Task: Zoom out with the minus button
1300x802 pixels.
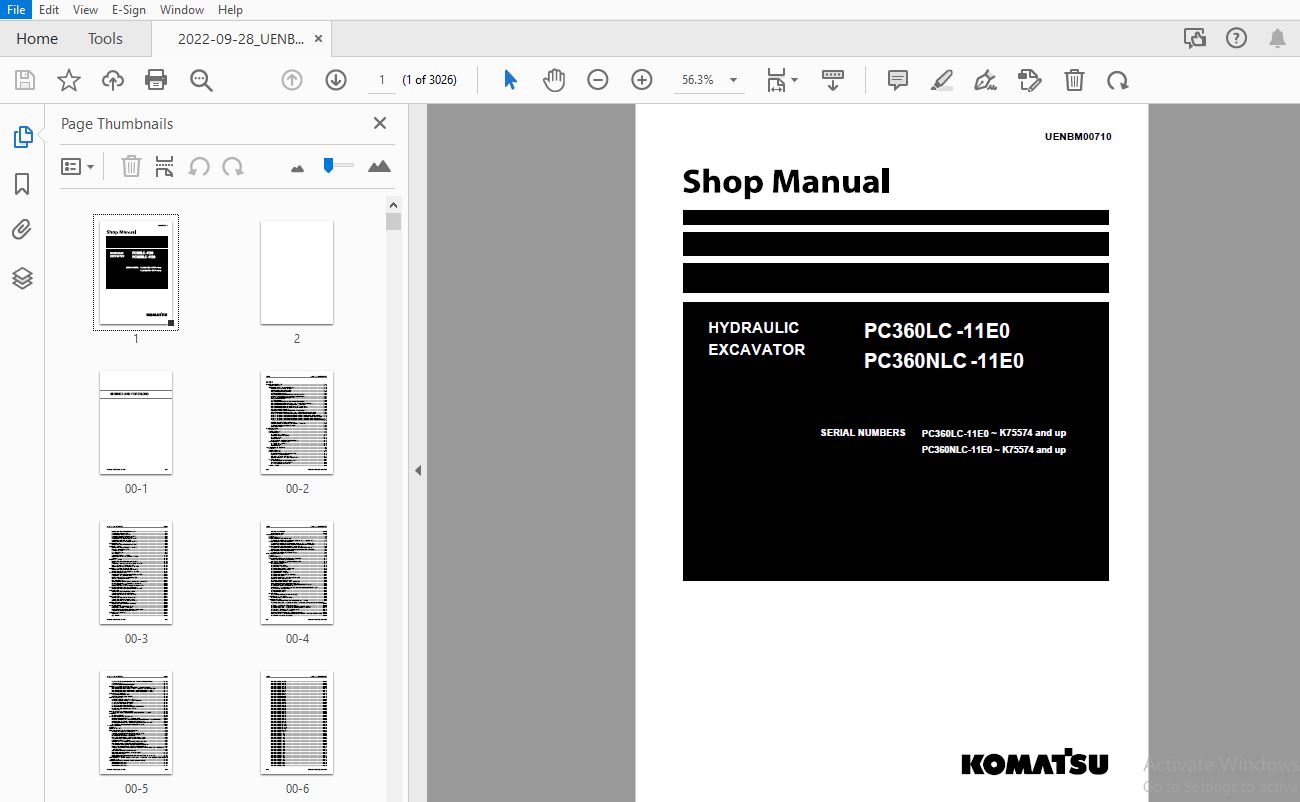Action: (598, 80)
